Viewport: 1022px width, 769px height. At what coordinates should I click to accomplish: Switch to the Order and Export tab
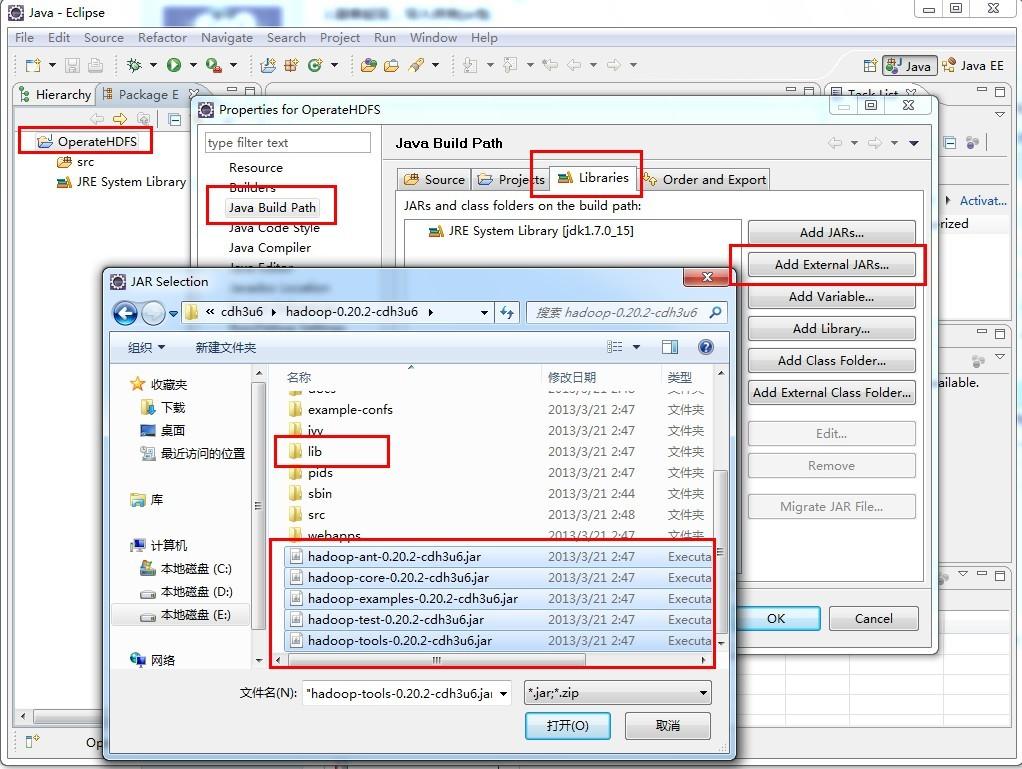click(705, 179)
